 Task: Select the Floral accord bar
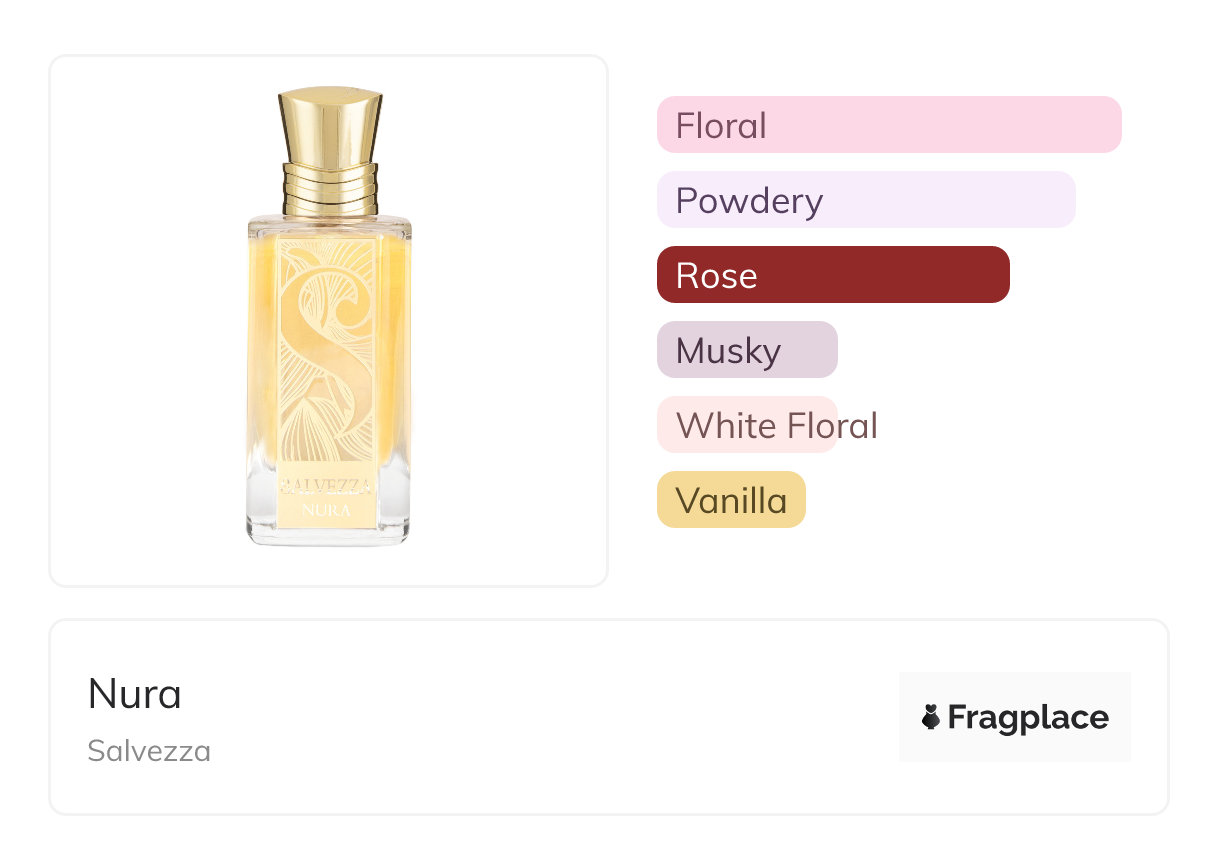[888, 125]
